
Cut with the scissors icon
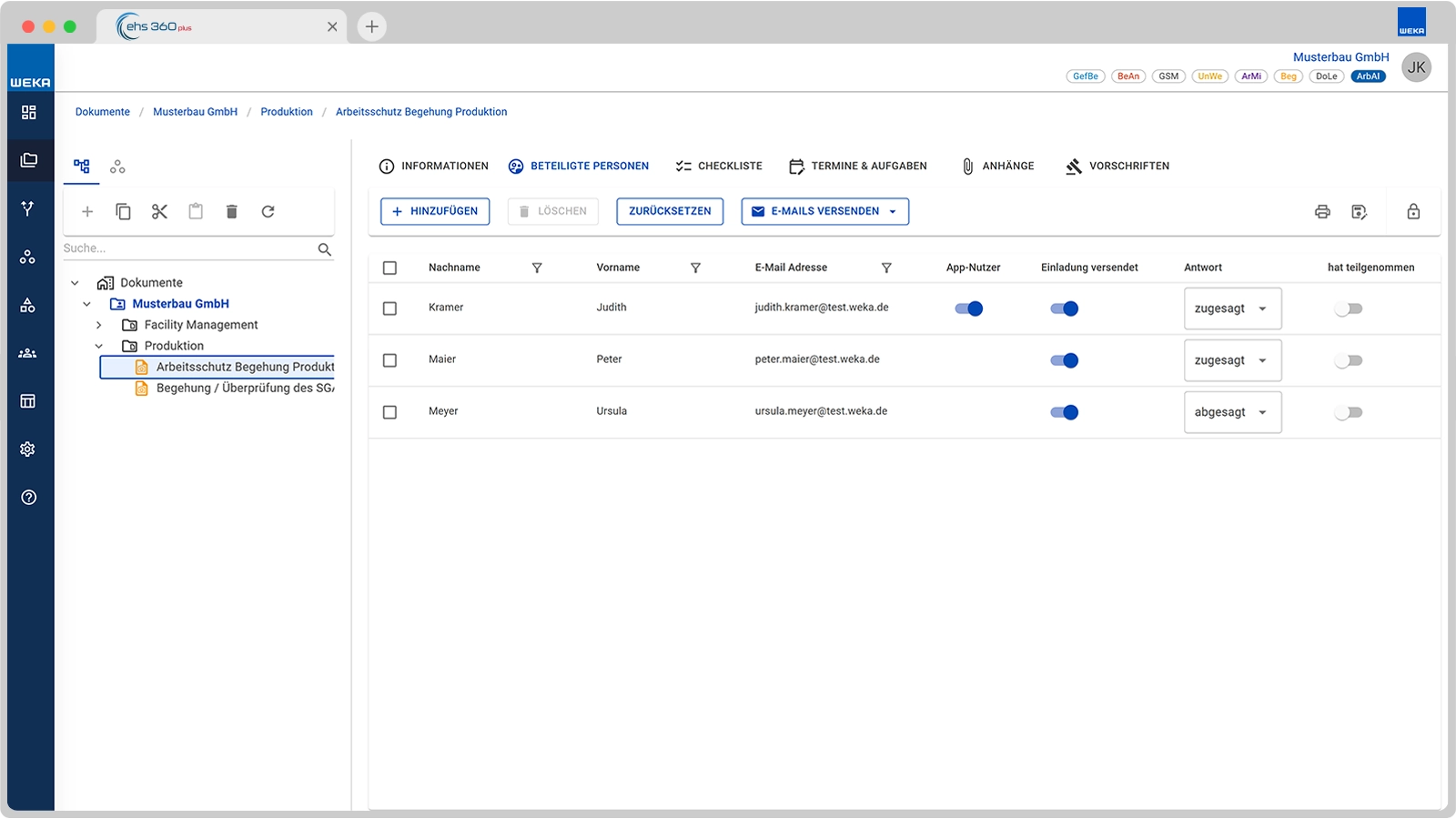tap(159, 212)
